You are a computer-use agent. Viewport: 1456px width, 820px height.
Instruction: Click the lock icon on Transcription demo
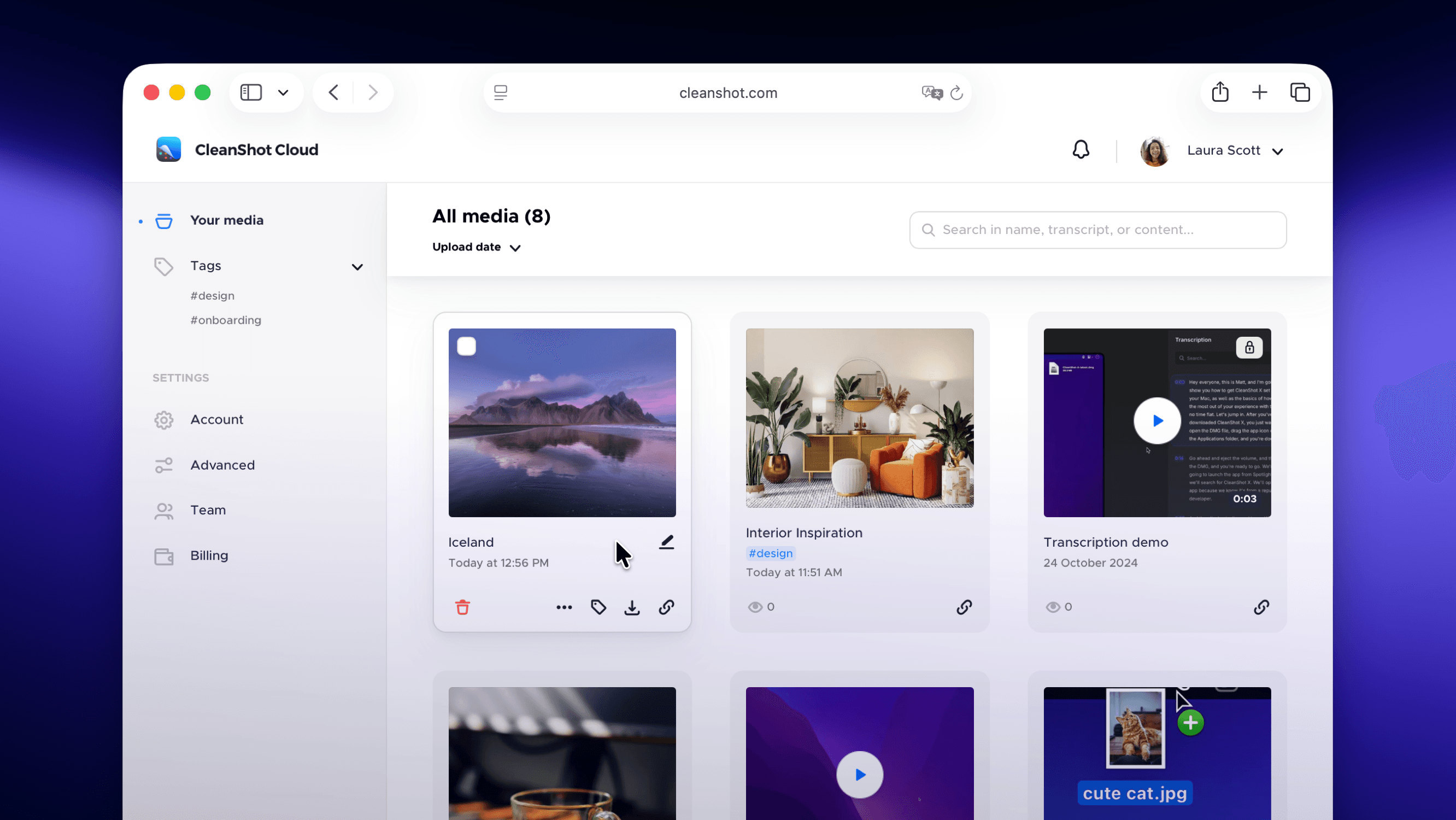(x=1249, y=347)
